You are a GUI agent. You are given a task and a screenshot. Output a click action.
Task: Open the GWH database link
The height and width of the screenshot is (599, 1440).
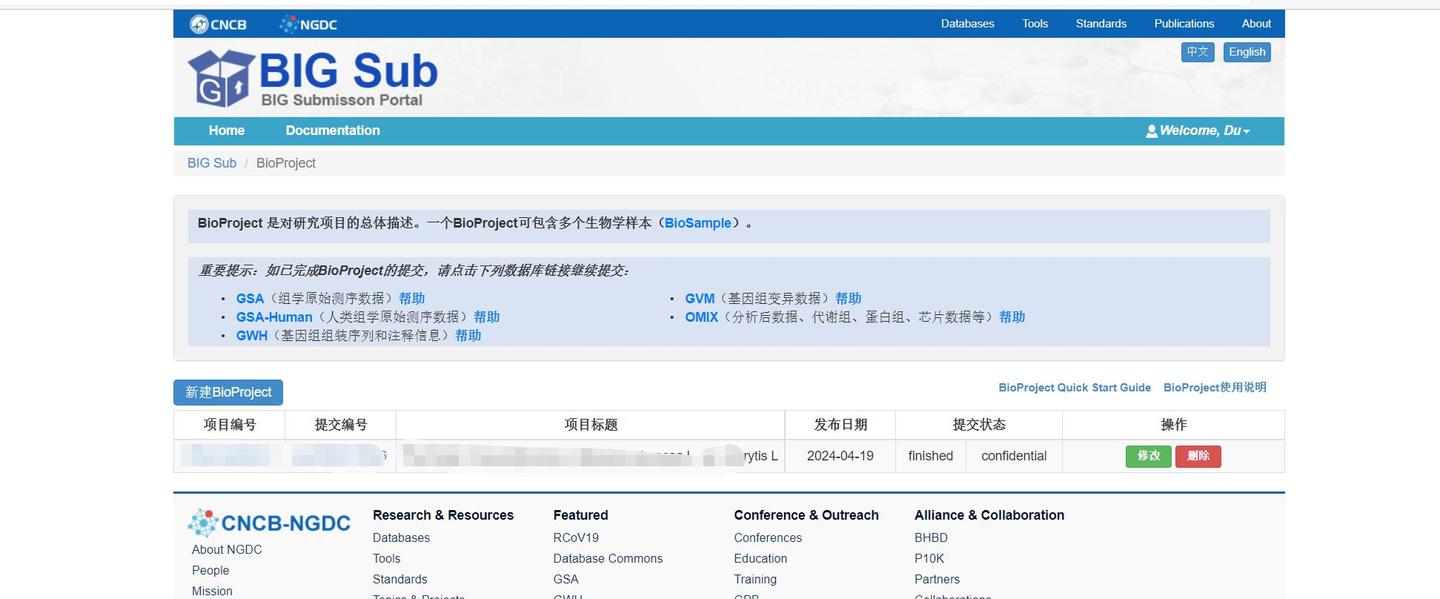tap(252, 336)
